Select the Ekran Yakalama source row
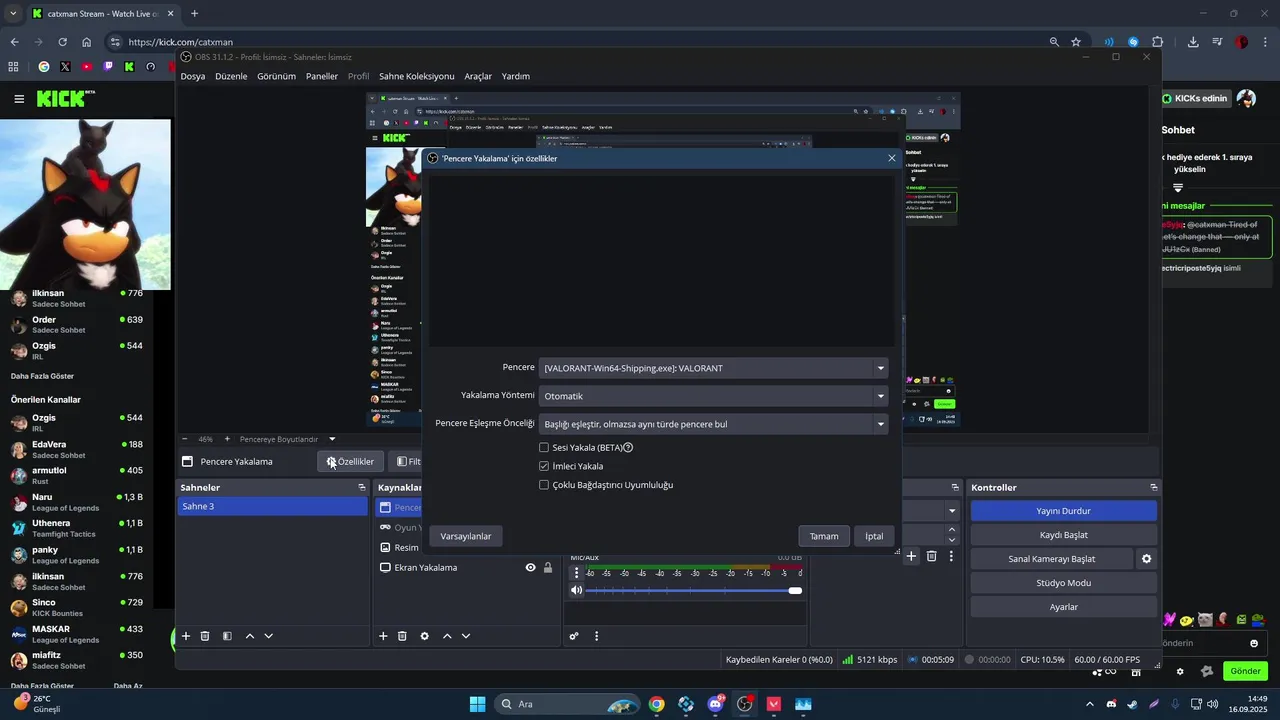The width and height of the screenshot is (1280, 720). click(465, 568)
